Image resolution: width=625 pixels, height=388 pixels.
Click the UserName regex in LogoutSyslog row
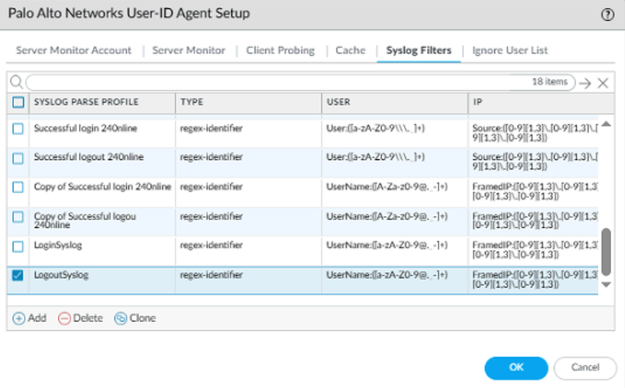[387, 275]
